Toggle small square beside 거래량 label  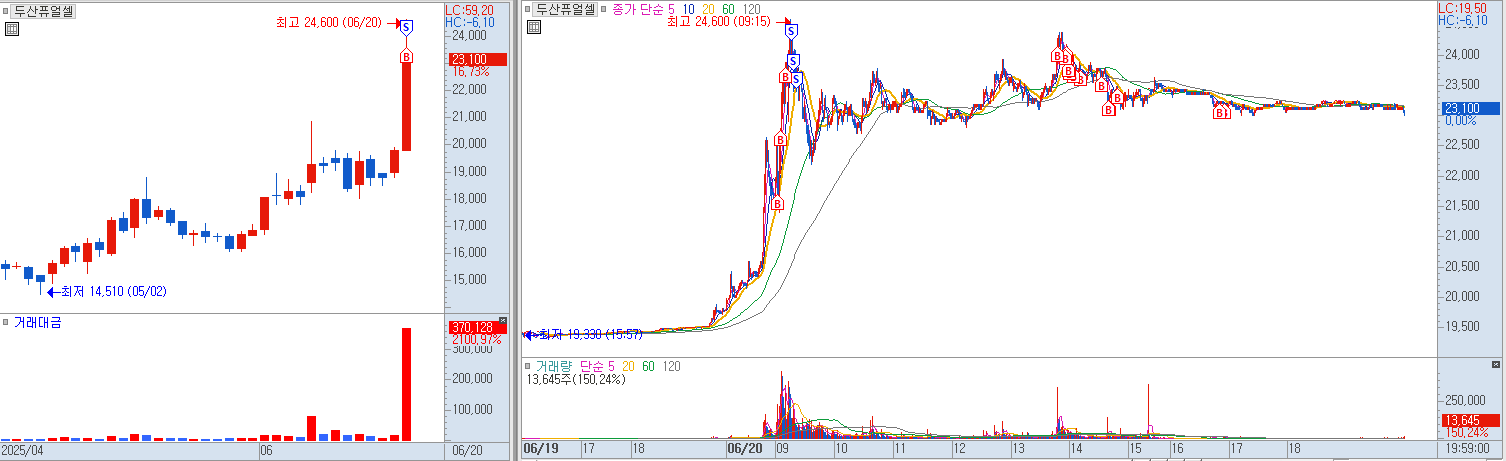528,367
